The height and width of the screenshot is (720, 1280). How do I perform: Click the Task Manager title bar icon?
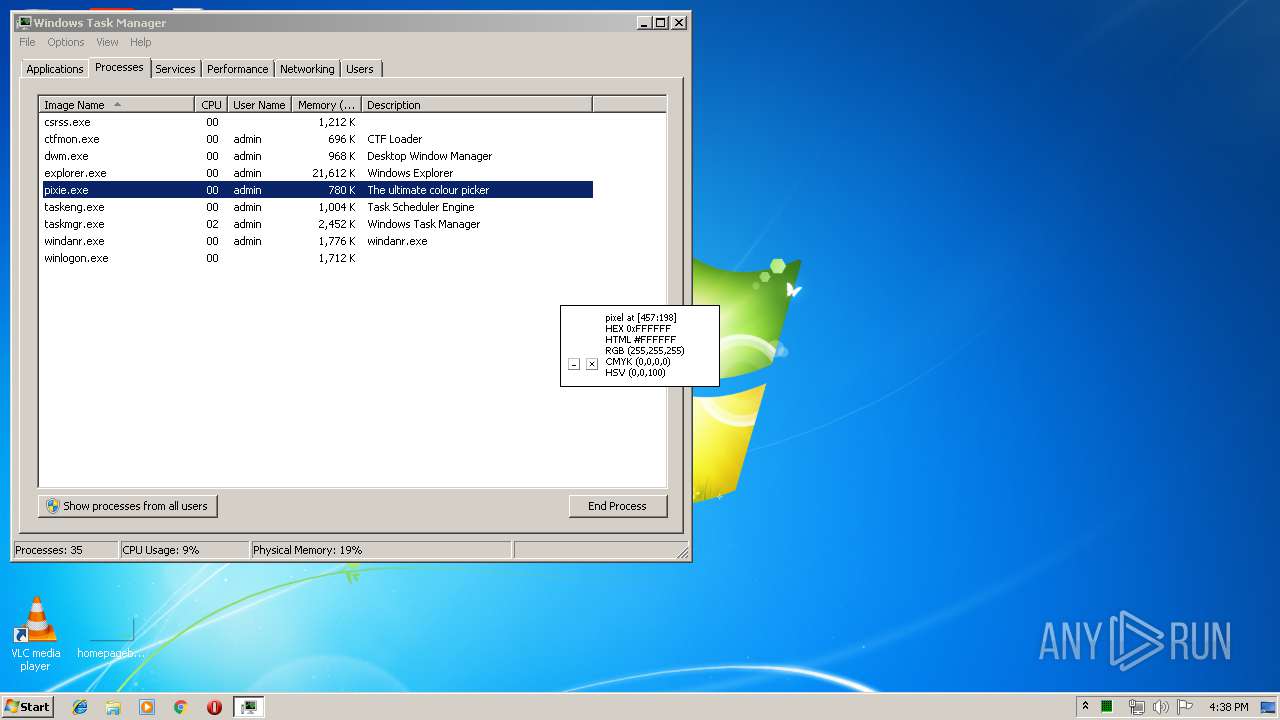(23, 22)
